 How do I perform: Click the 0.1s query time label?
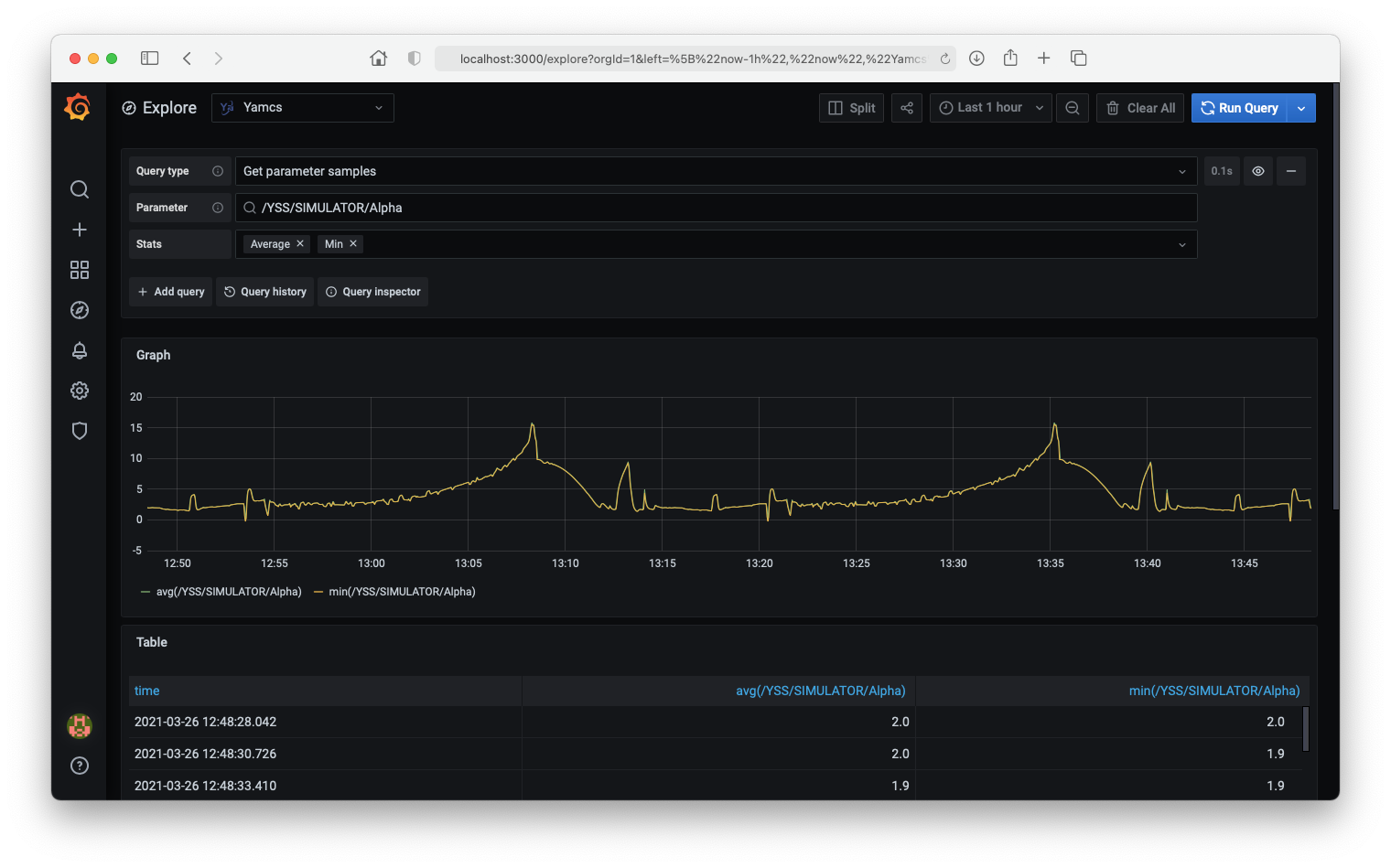pos(1222,171)
